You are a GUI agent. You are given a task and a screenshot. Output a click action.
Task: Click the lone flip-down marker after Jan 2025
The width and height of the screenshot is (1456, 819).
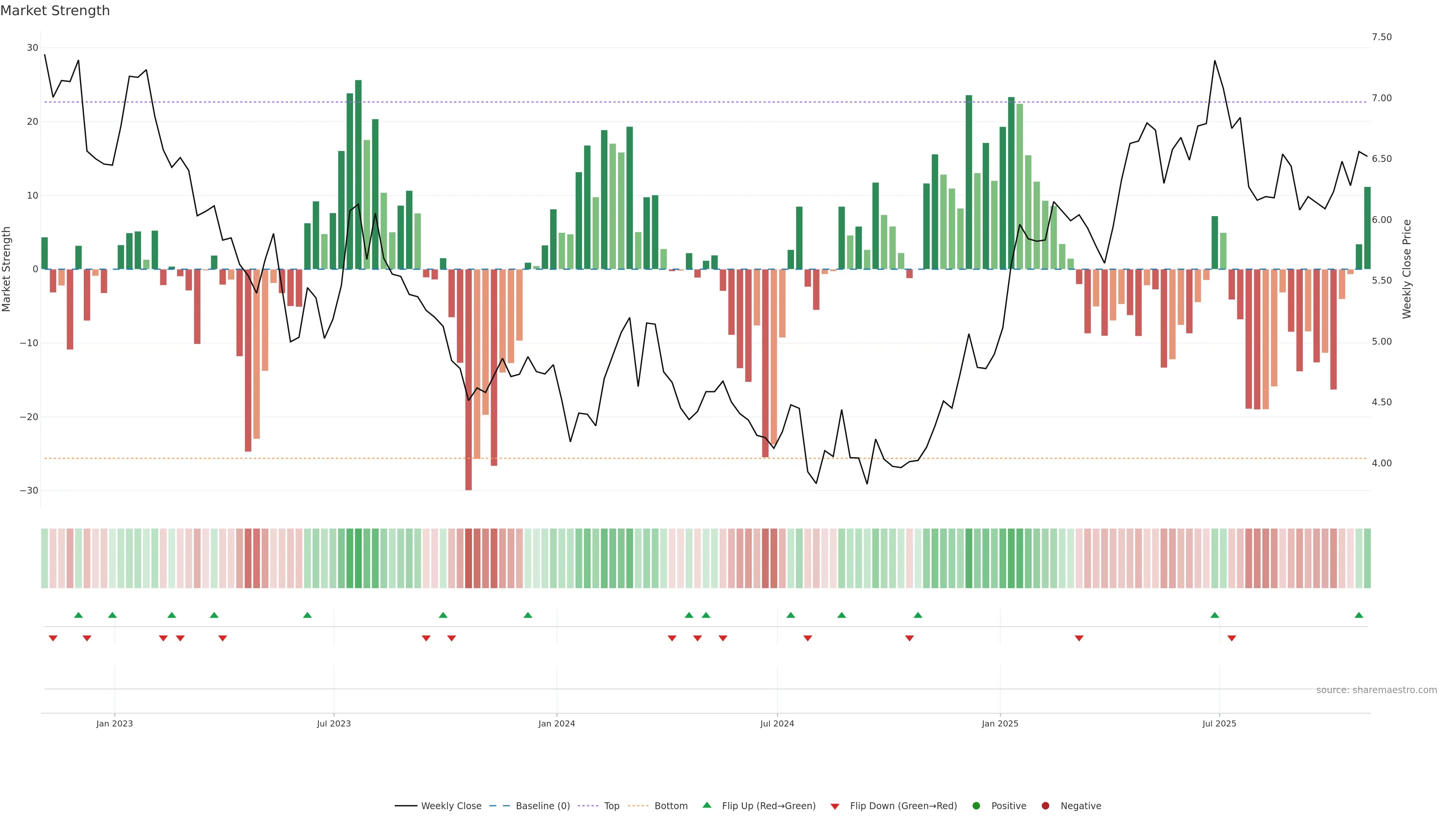(x=1079, y=638)
